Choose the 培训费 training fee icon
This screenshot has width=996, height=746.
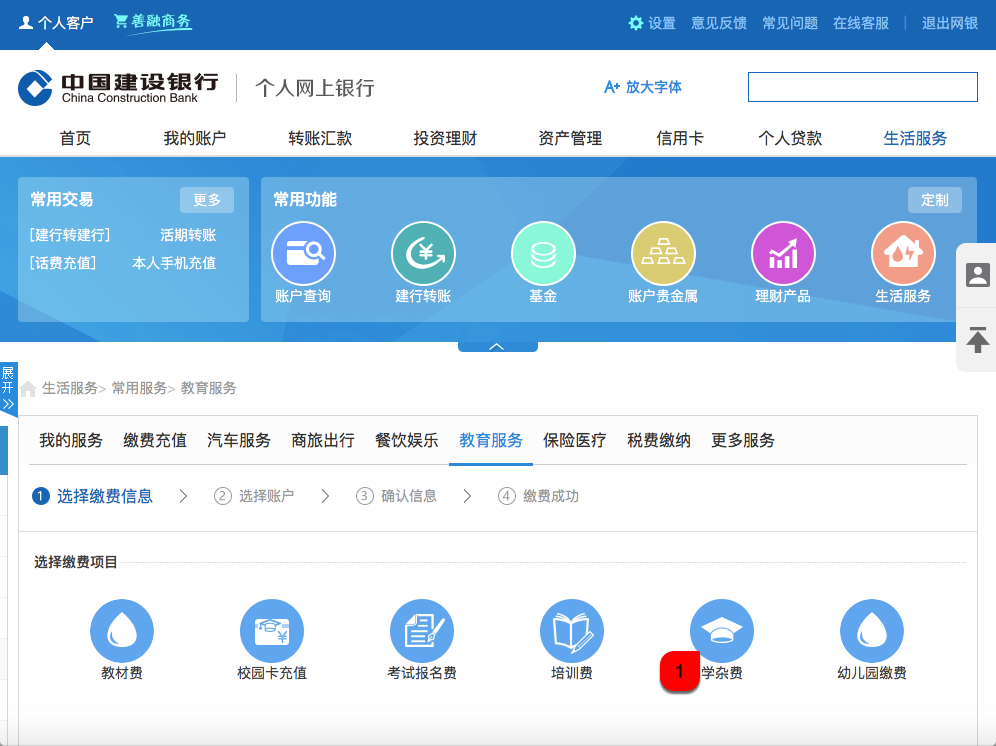(x=572, y=631)
